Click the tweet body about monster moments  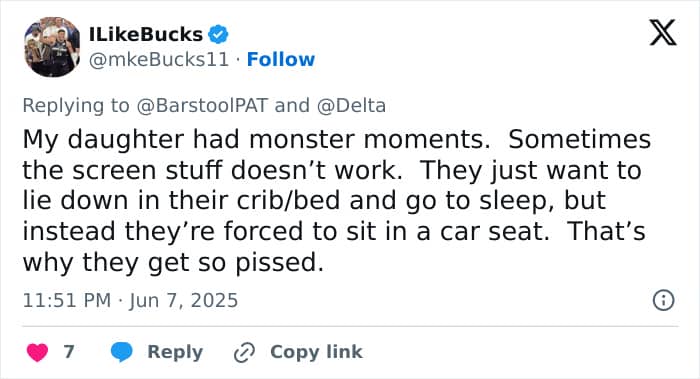coord(337,200)
